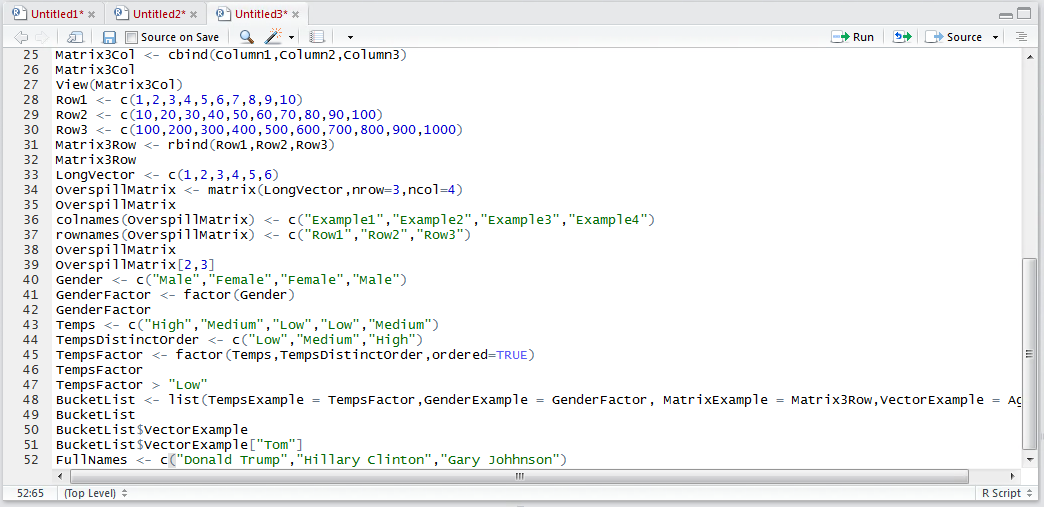
Task: Close the Untitled2 tab
Action: tap(194, 15)
